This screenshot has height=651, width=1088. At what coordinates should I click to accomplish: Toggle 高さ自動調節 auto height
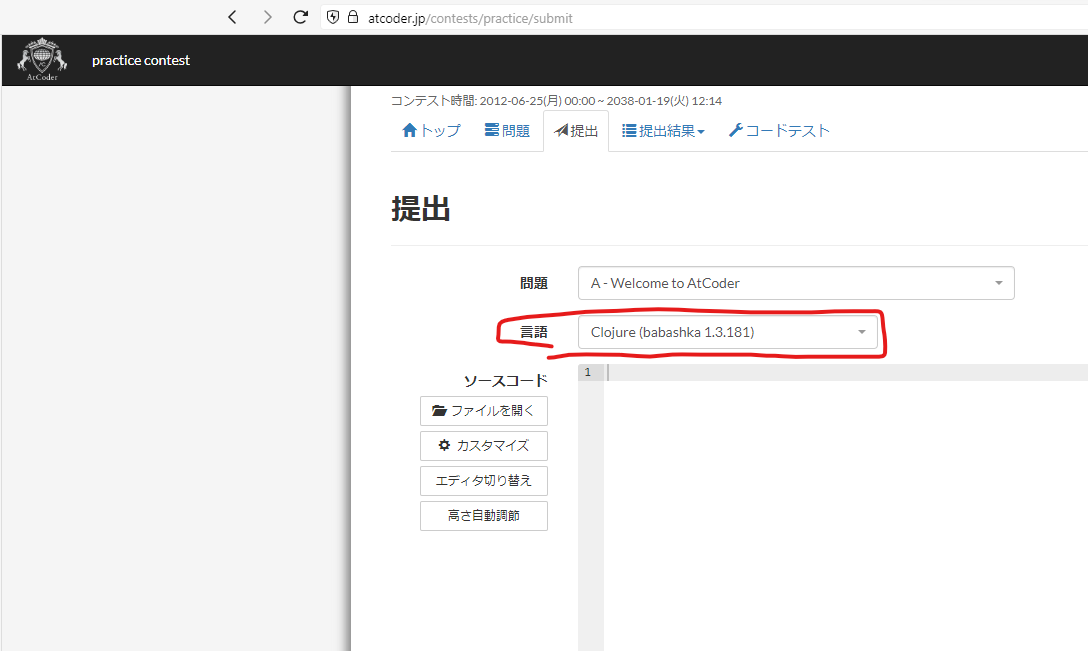484,516
